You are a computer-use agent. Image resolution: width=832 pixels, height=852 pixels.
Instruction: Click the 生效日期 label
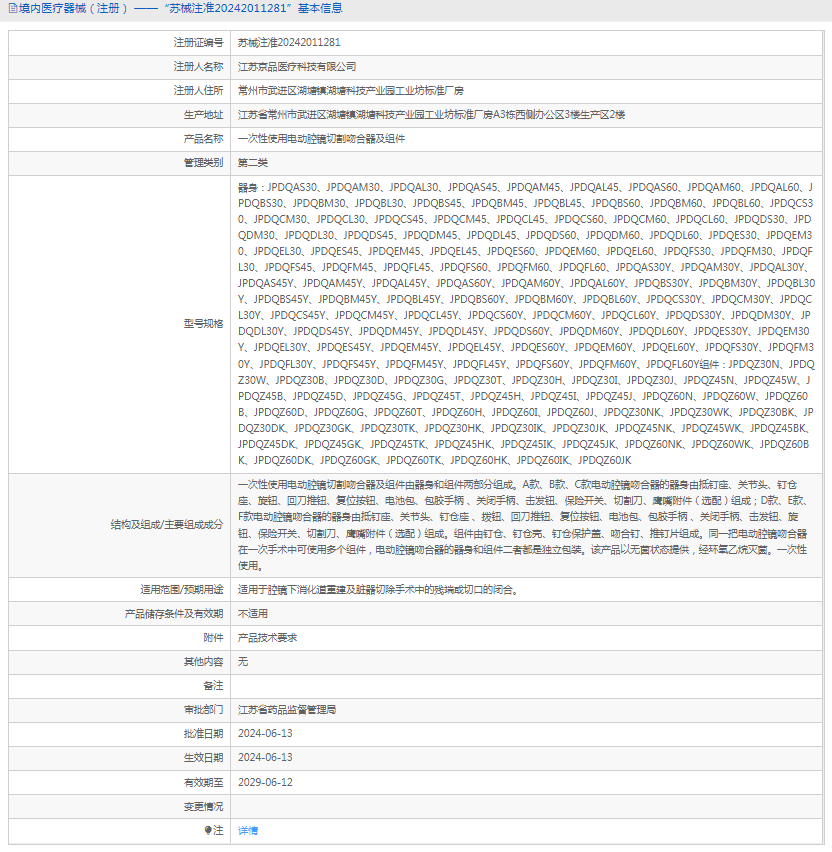(x=203, y=757)
